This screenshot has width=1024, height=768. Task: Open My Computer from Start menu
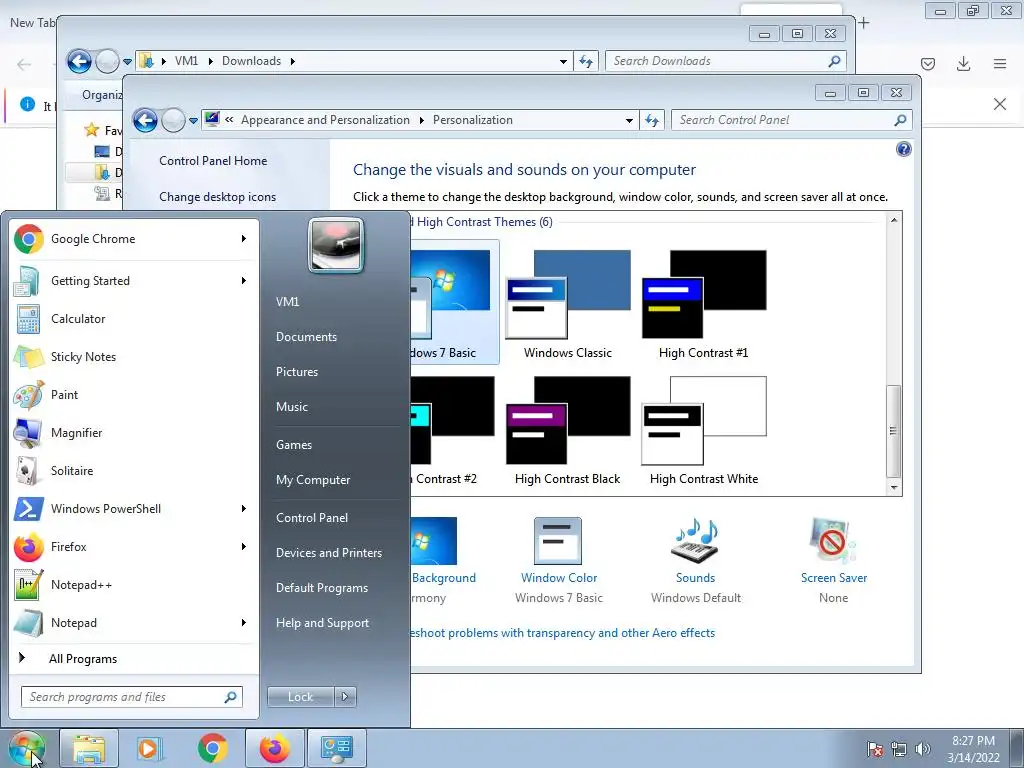[313, 480]
